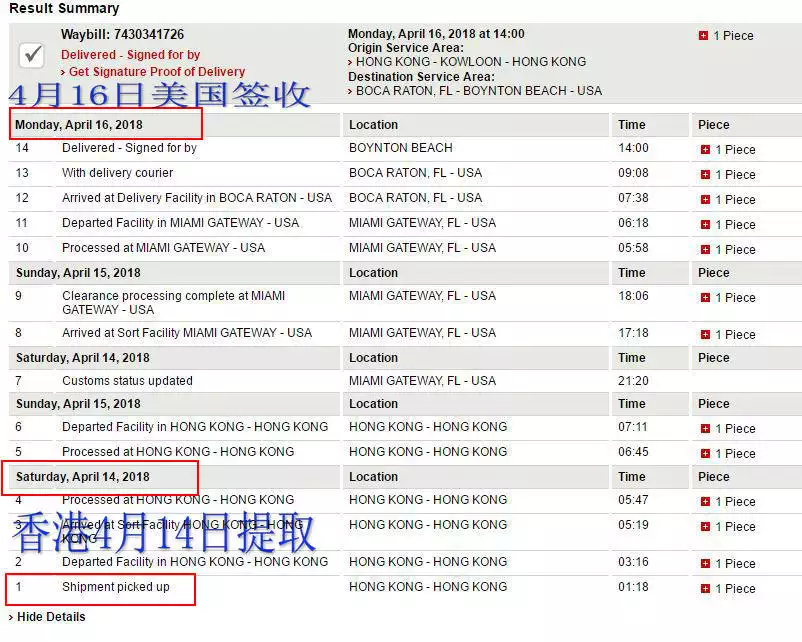The height and width of the screenshot is (642, 802).
Task: Select the Shipment picked up event
Action: [116, 587]
